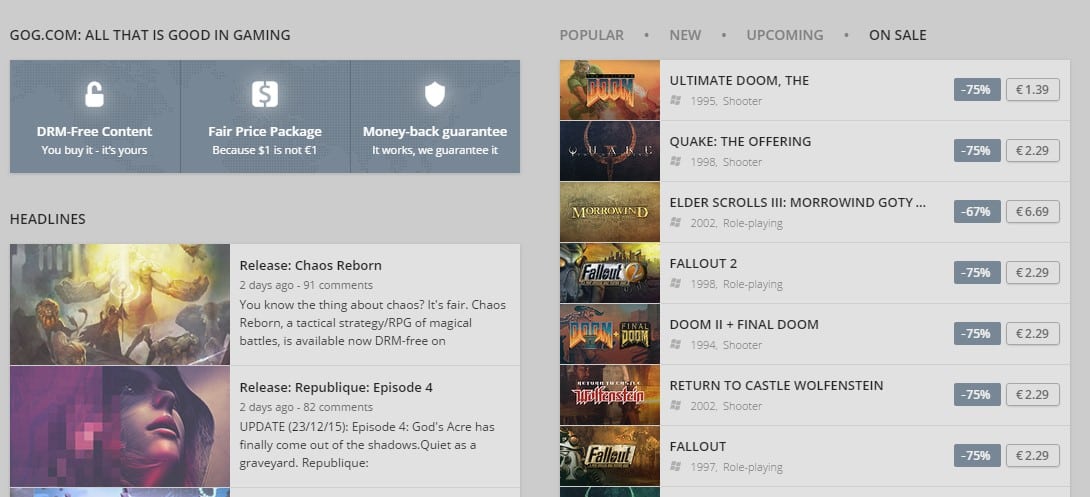Open the Quake cover thumbnail
The image size is (1090, 497).
pyautogui.click(x=610, y=151)
